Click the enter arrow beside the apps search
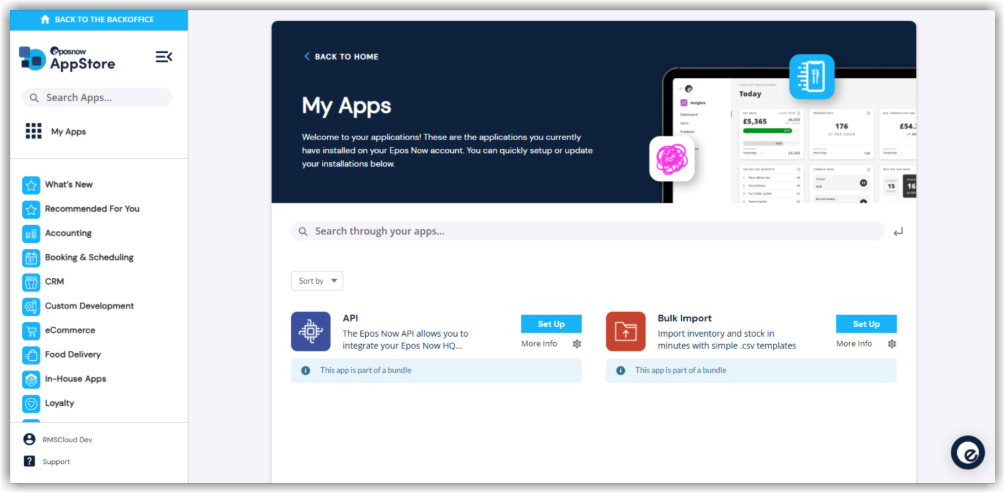 pos(898,232)
